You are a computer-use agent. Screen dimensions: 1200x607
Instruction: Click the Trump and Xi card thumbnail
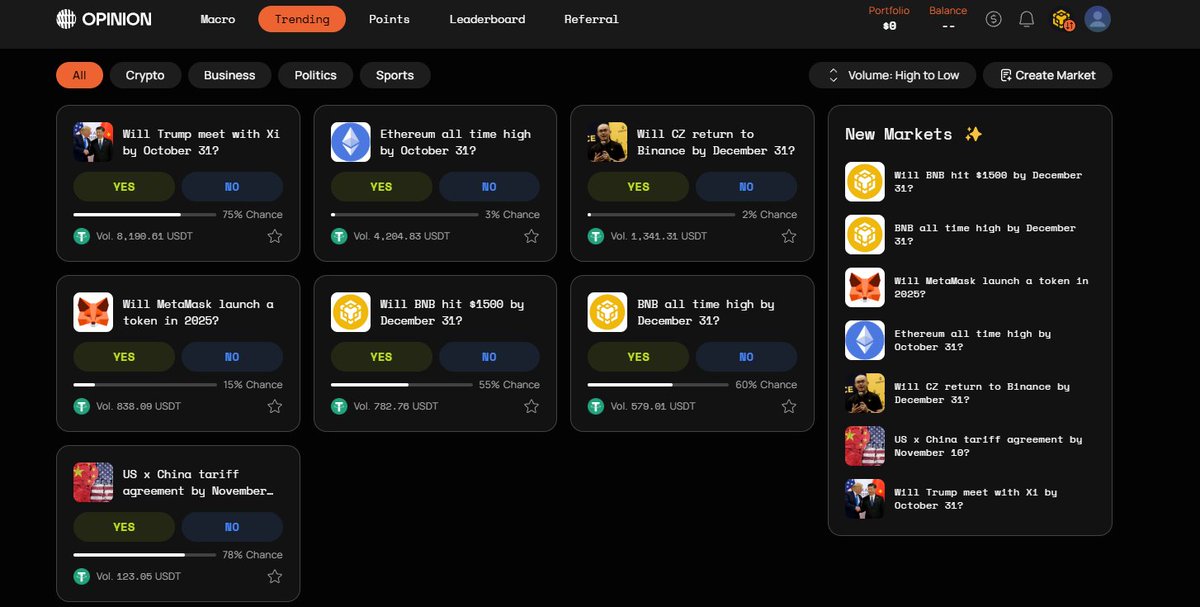coord(93,142)
